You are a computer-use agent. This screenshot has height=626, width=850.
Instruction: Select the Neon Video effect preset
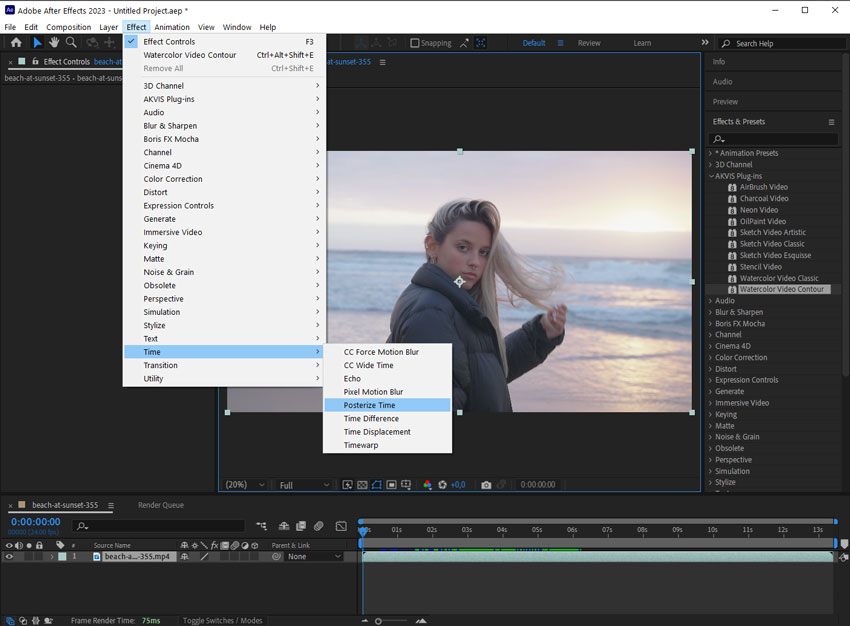(x=758, y=210)
